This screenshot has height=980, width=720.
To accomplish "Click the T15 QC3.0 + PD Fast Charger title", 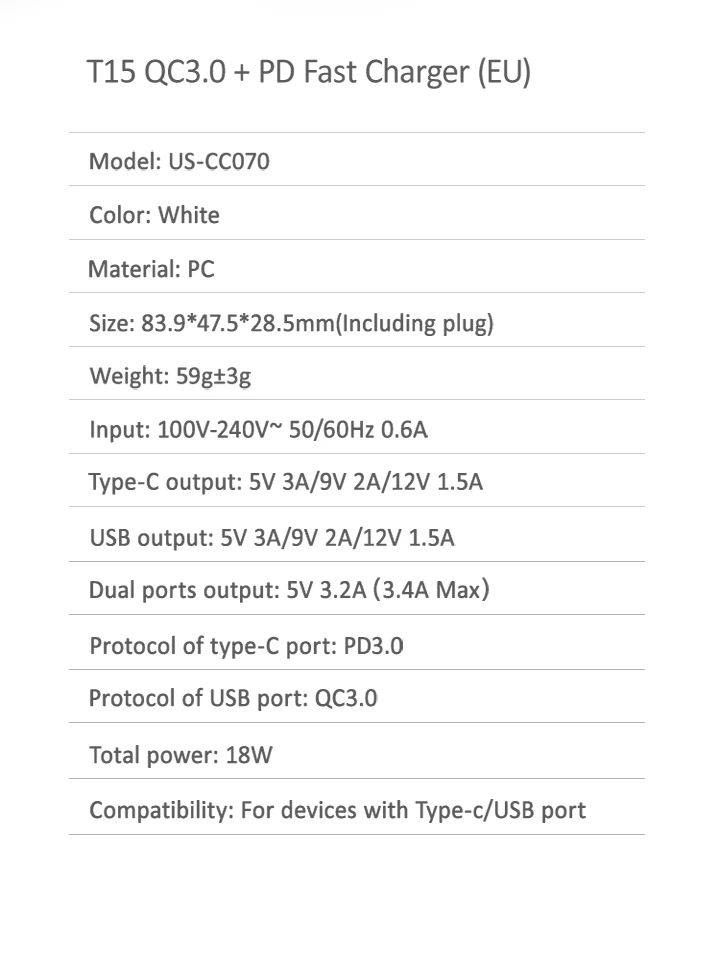I will point(309,72).
